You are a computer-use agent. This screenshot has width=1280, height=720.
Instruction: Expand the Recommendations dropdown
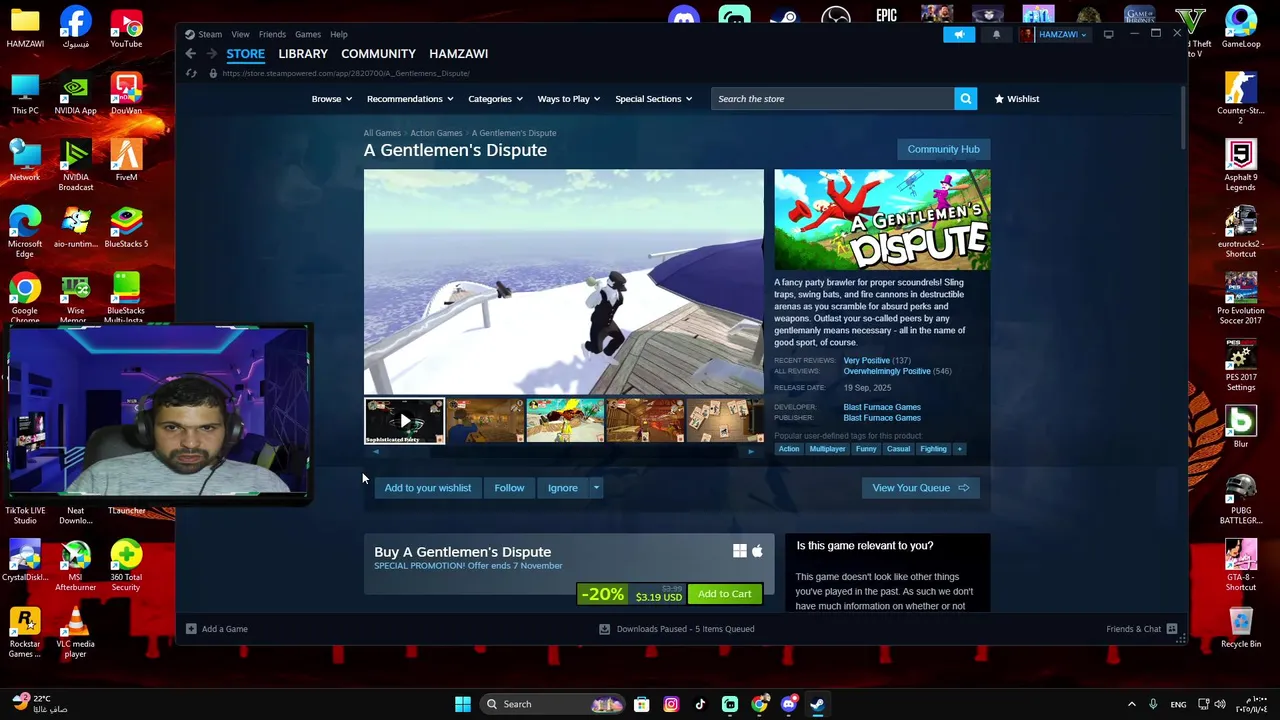click(409, 99)
